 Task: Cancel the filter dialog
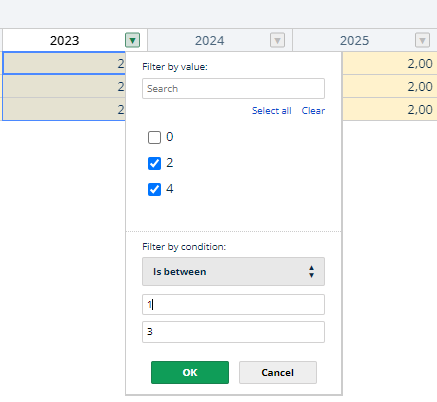[x=278, y=372]
